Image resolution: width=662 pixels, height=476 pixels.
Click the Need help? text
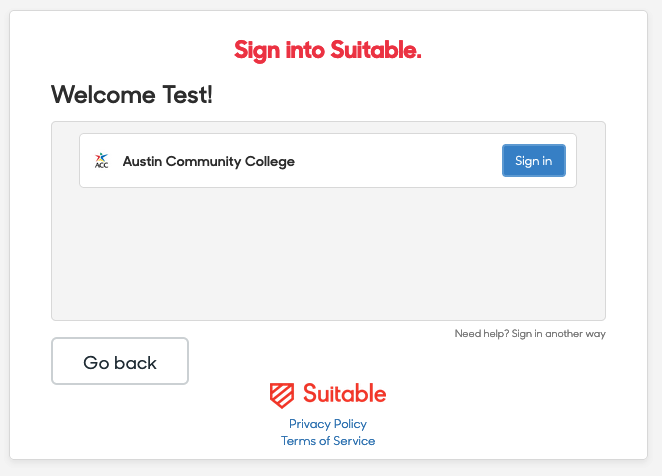click(x=482, y=334)
